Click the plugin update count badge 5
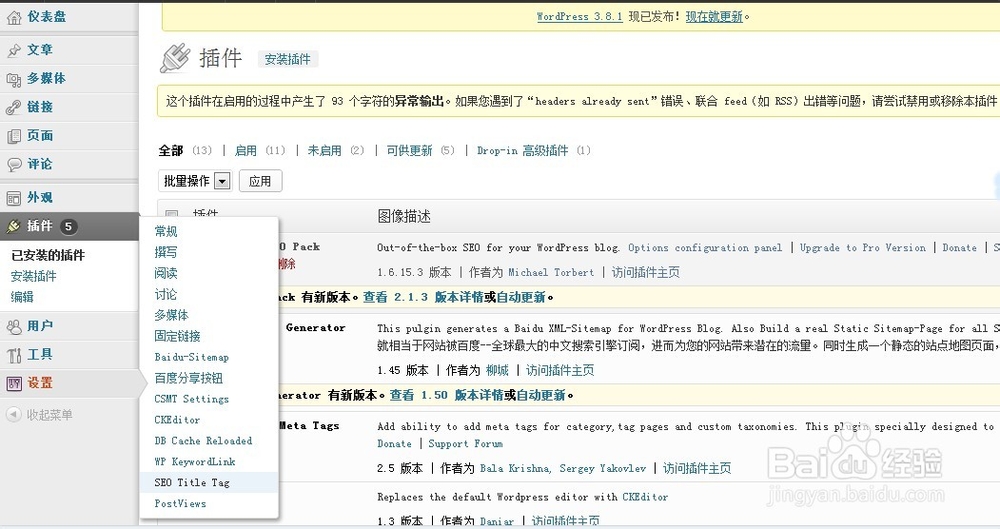This screenshot has width=1000, height=529. point(68,227)
